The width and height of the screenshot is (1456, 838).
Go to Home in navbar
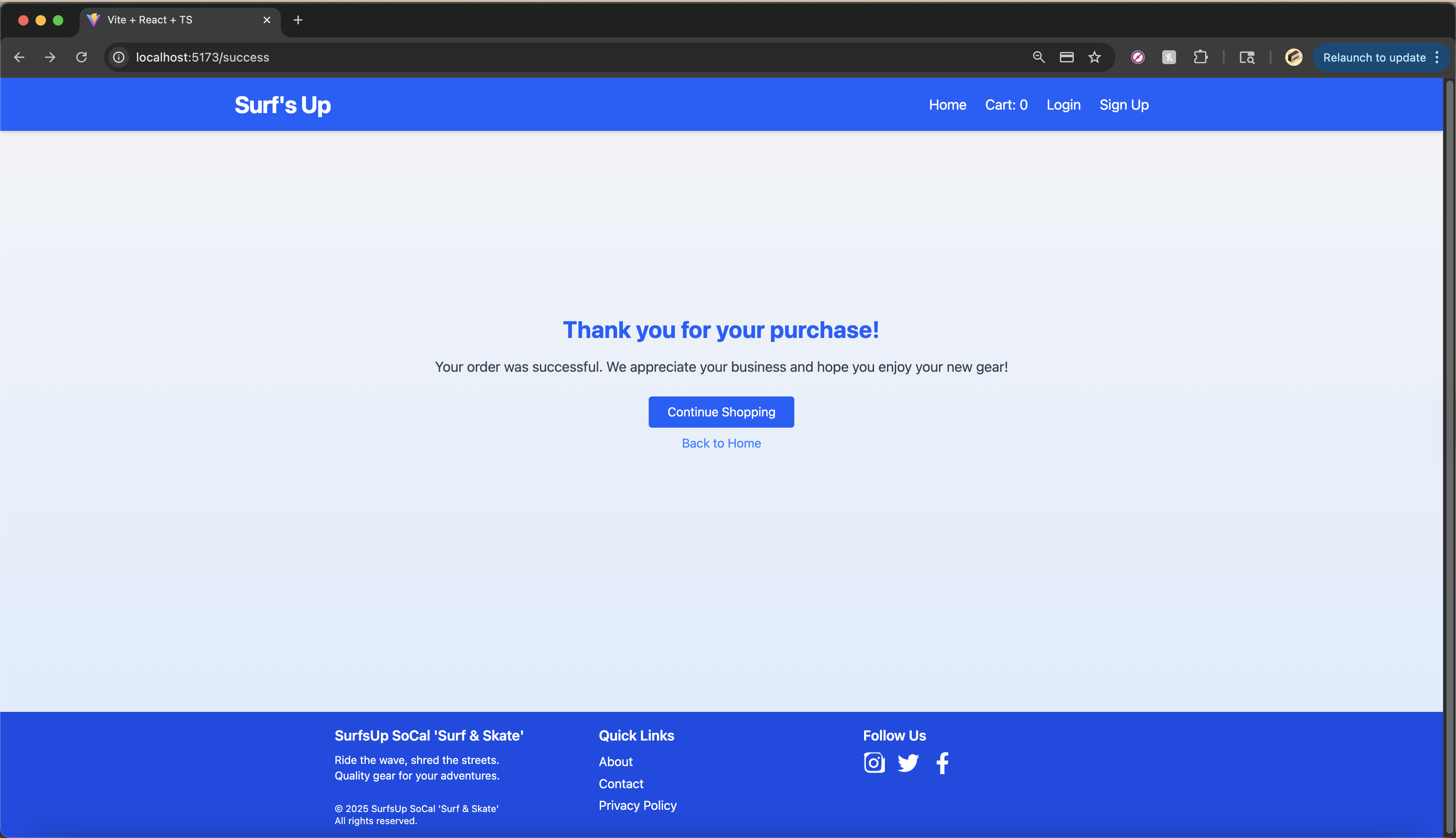(947, 105)
